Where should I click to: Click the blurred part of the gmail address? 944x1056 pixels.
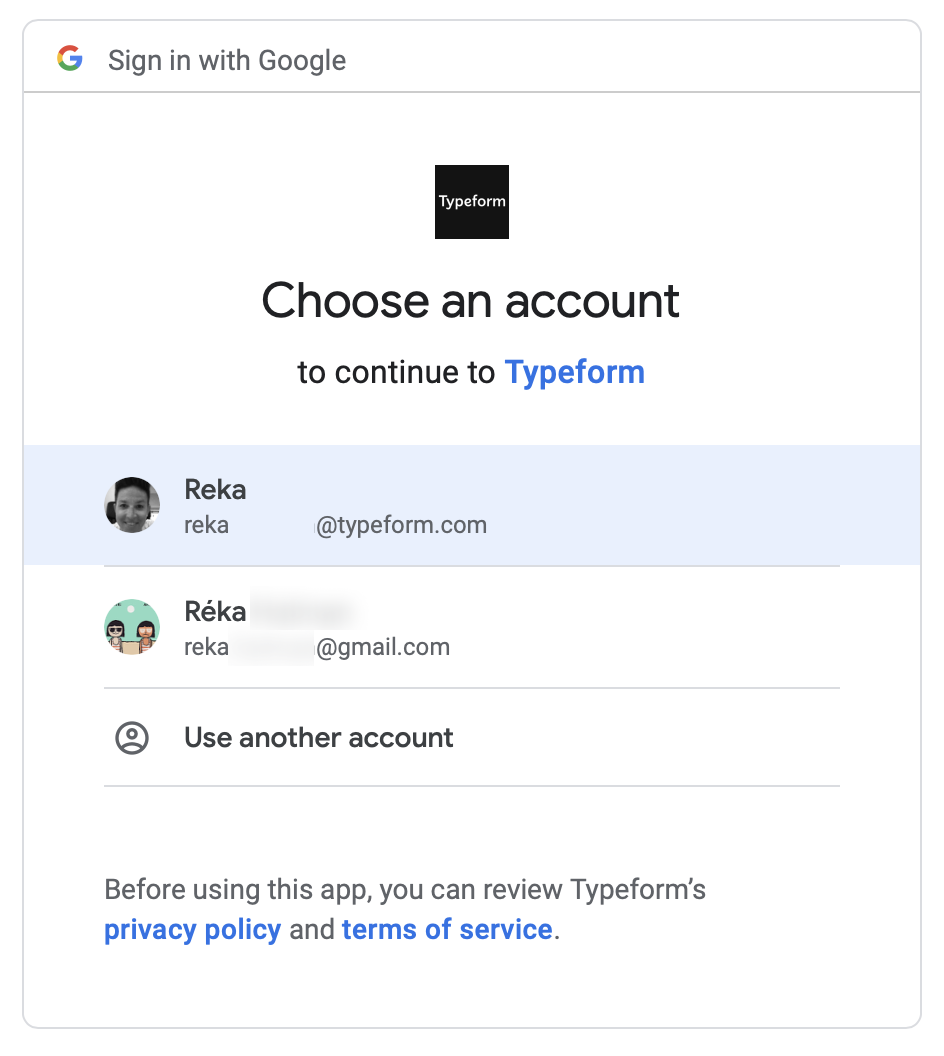click(272, 647)
